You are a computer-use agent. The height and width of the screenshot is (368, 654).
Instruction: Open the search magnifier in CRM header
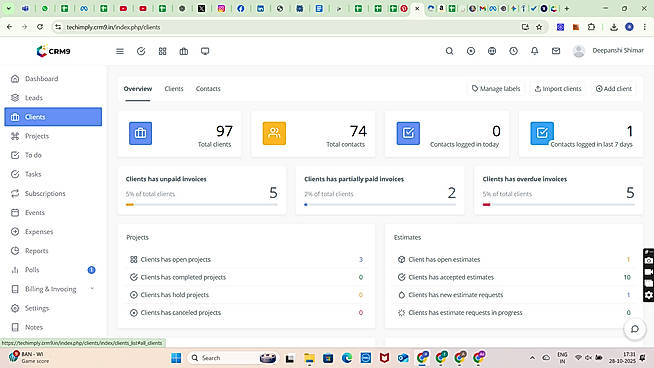click(x=449, y=51)
